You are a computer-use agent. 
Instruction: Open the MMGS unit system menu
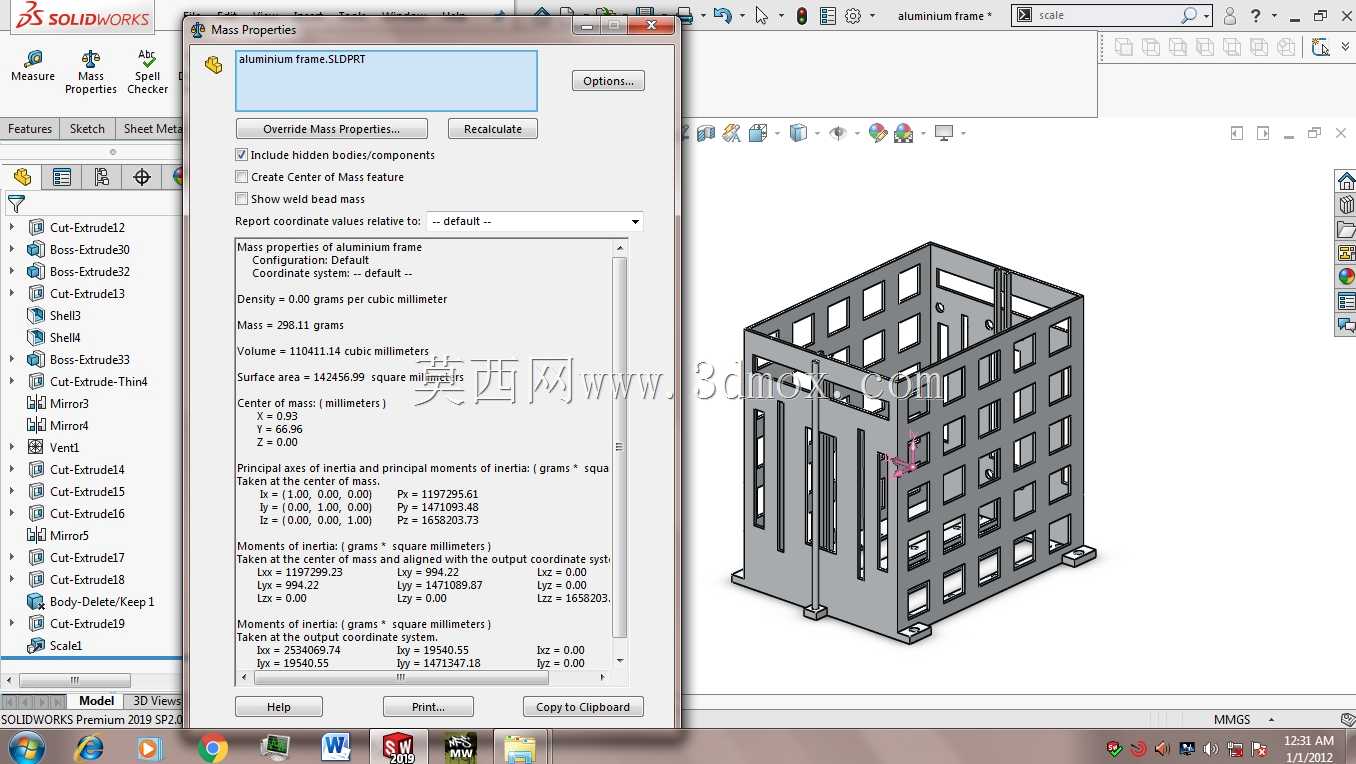[1244, 719]
